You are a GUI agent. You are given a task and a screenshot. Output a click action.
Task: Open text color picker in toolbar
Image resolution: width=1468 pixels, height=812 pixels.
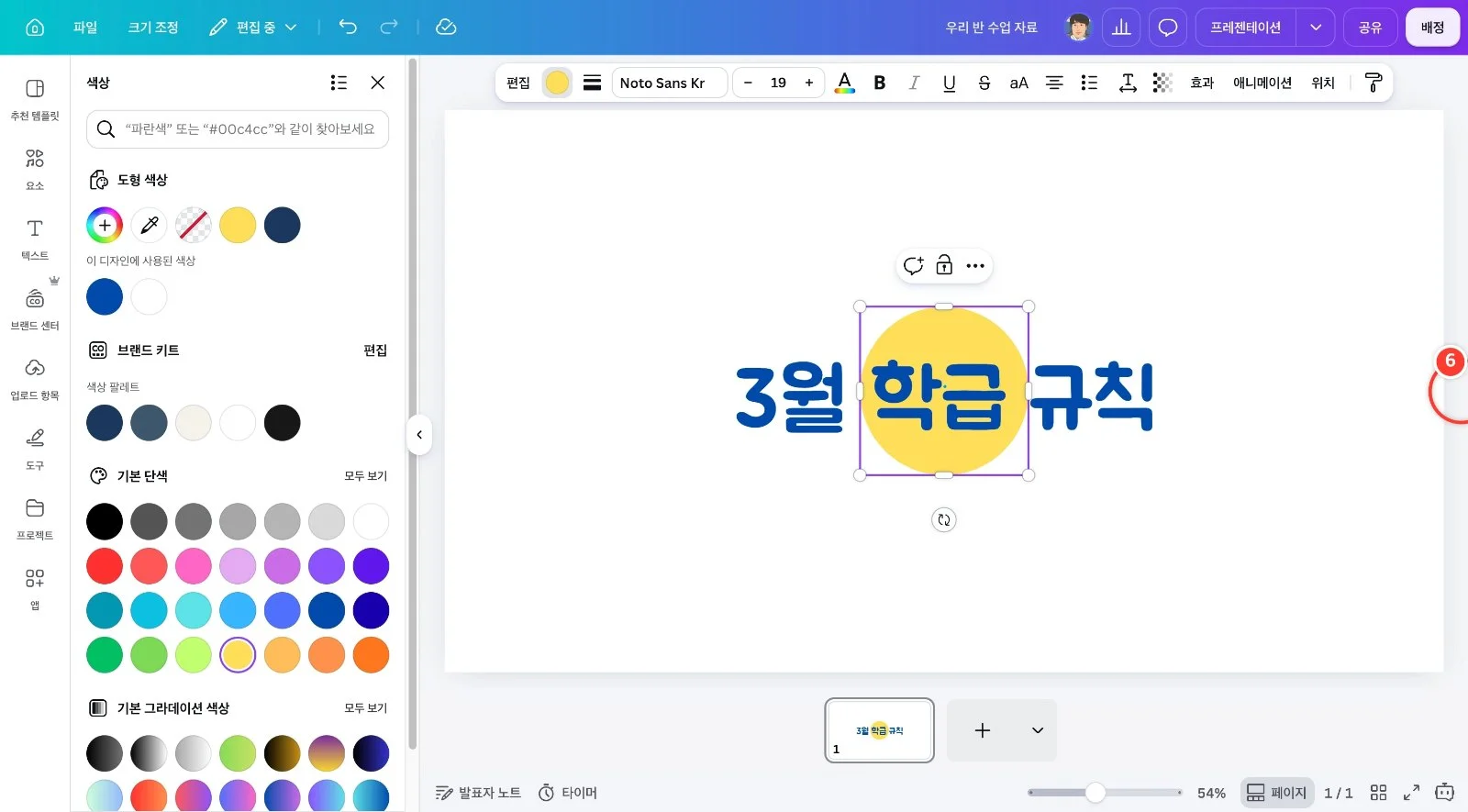[x=845, y=83]
